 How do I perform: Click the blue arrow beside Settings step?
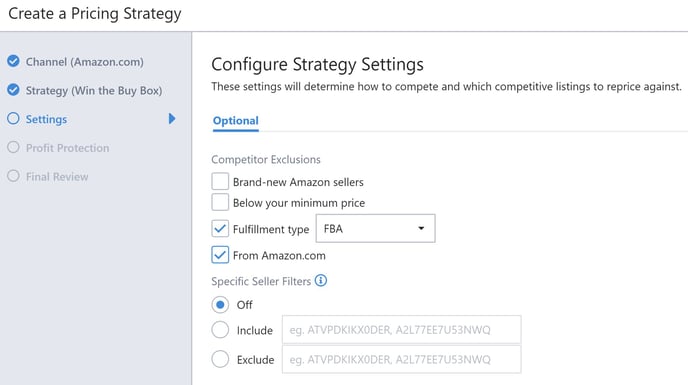pyautogui.click(x=172, y=119)
